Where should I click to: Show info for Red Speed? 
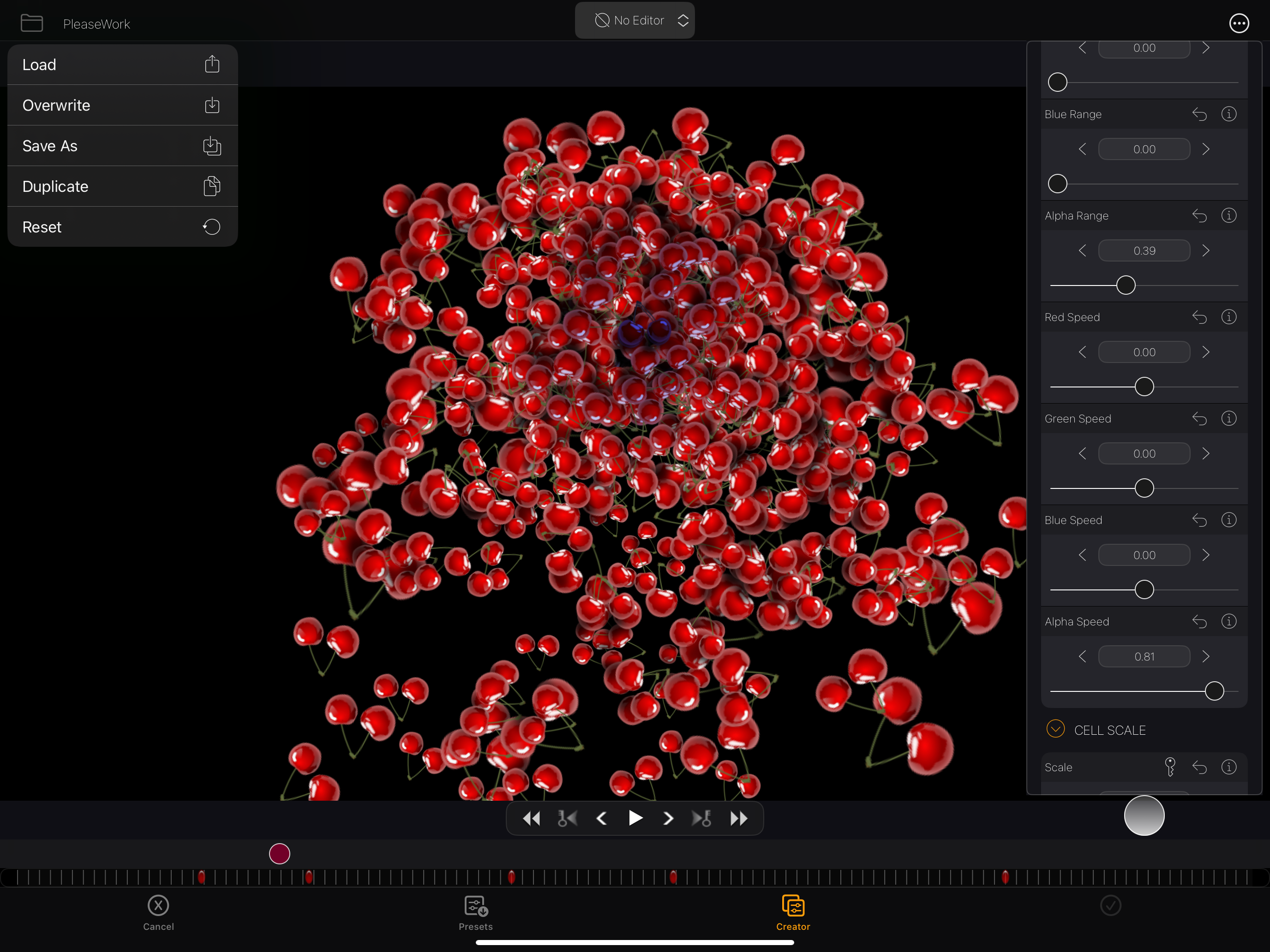point(1228,317)
